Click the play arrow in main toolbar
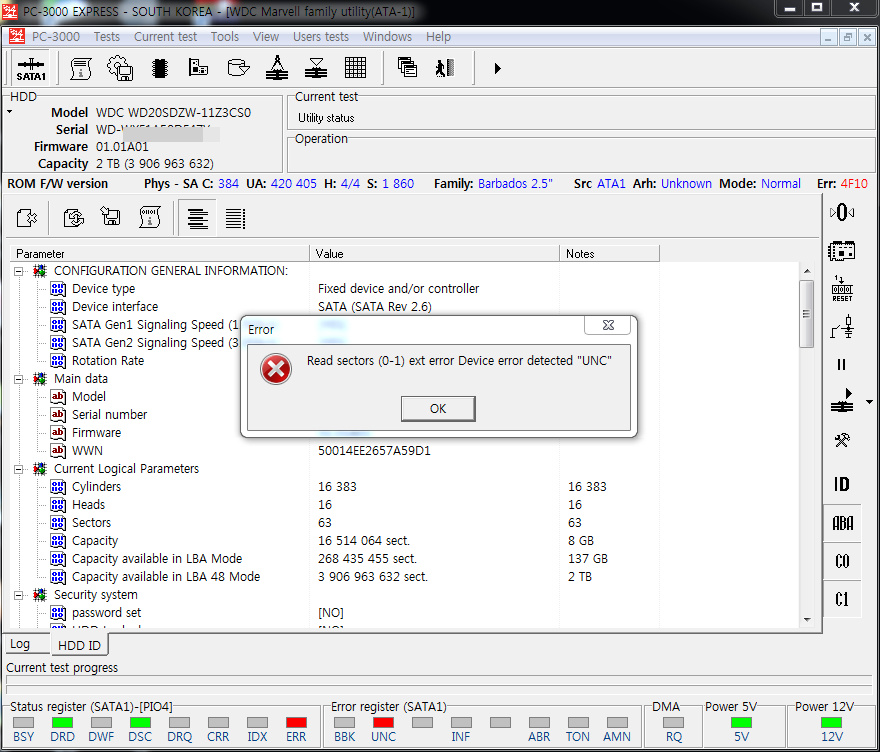This screenshot has width=880, height=752. (x=497, y=68)
